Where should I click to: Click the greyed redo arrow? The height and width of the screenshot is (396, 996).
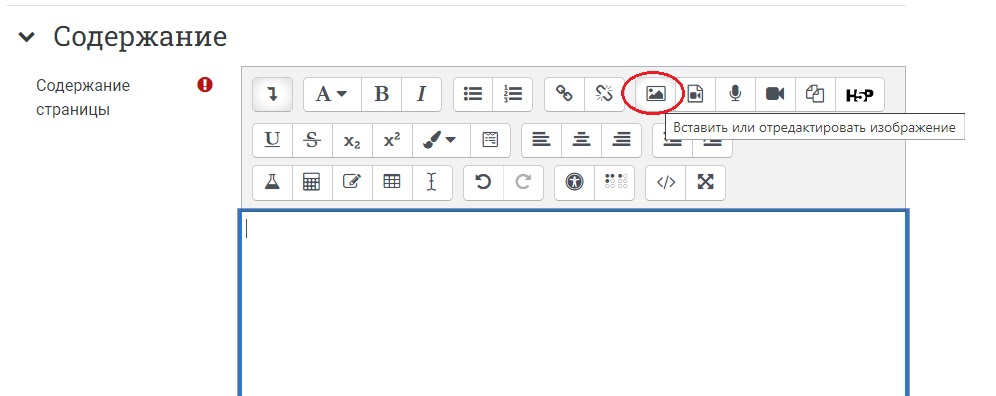(523, 182)
